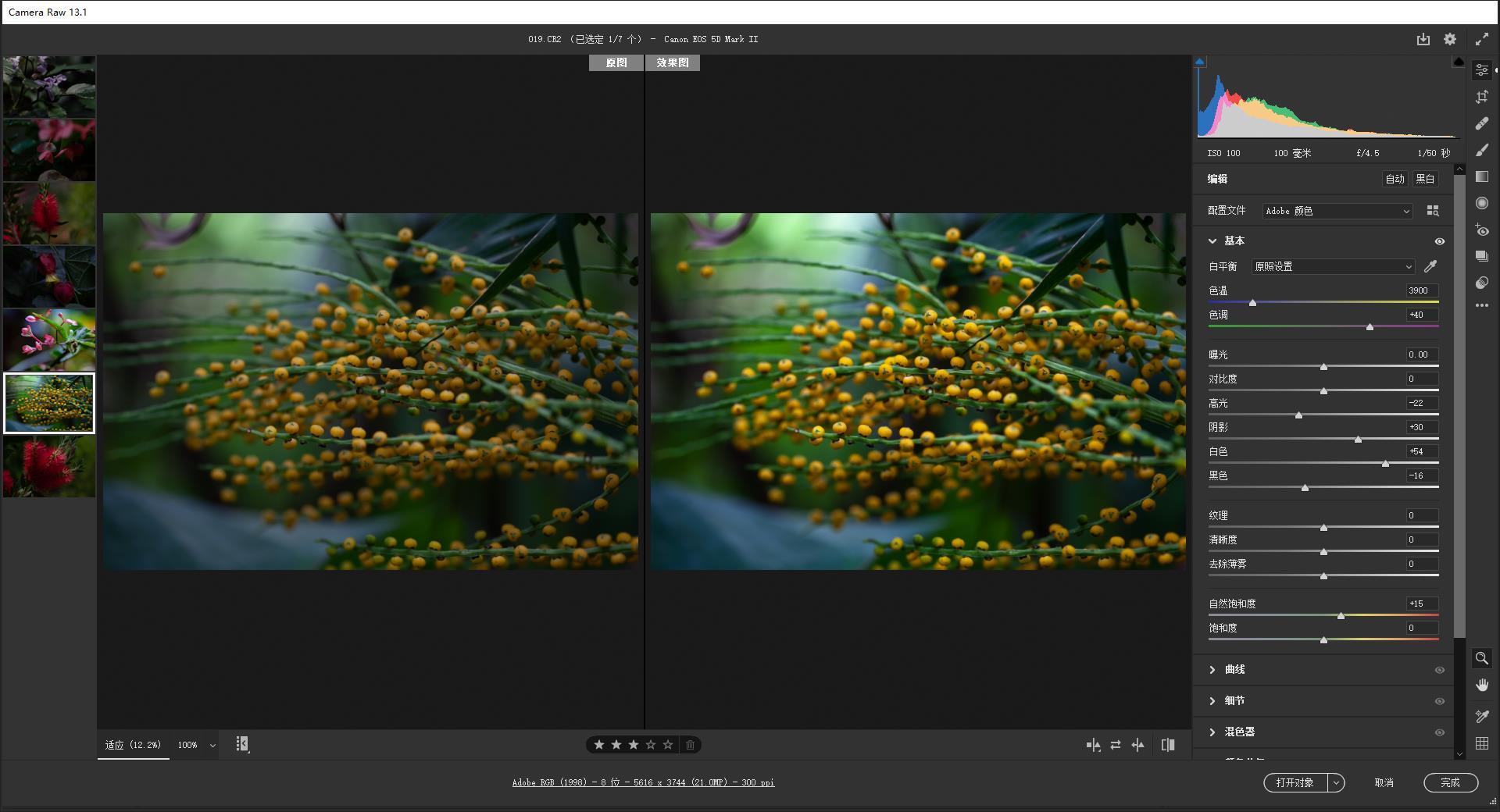Open the More image settings ellipsis

point(1481,305)
